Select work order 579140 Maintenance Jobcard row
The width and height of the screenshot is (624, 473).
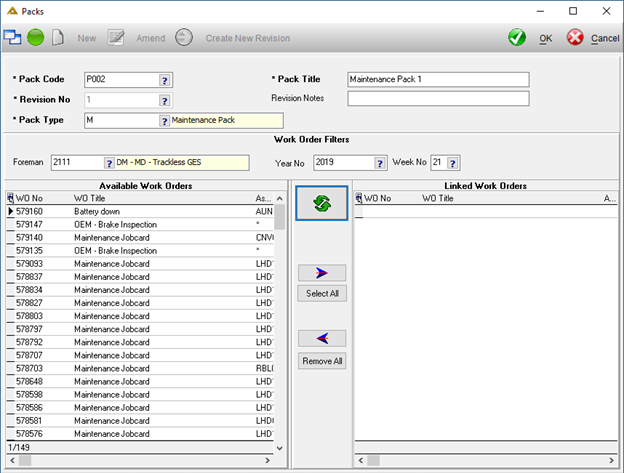tap(140, 237)
